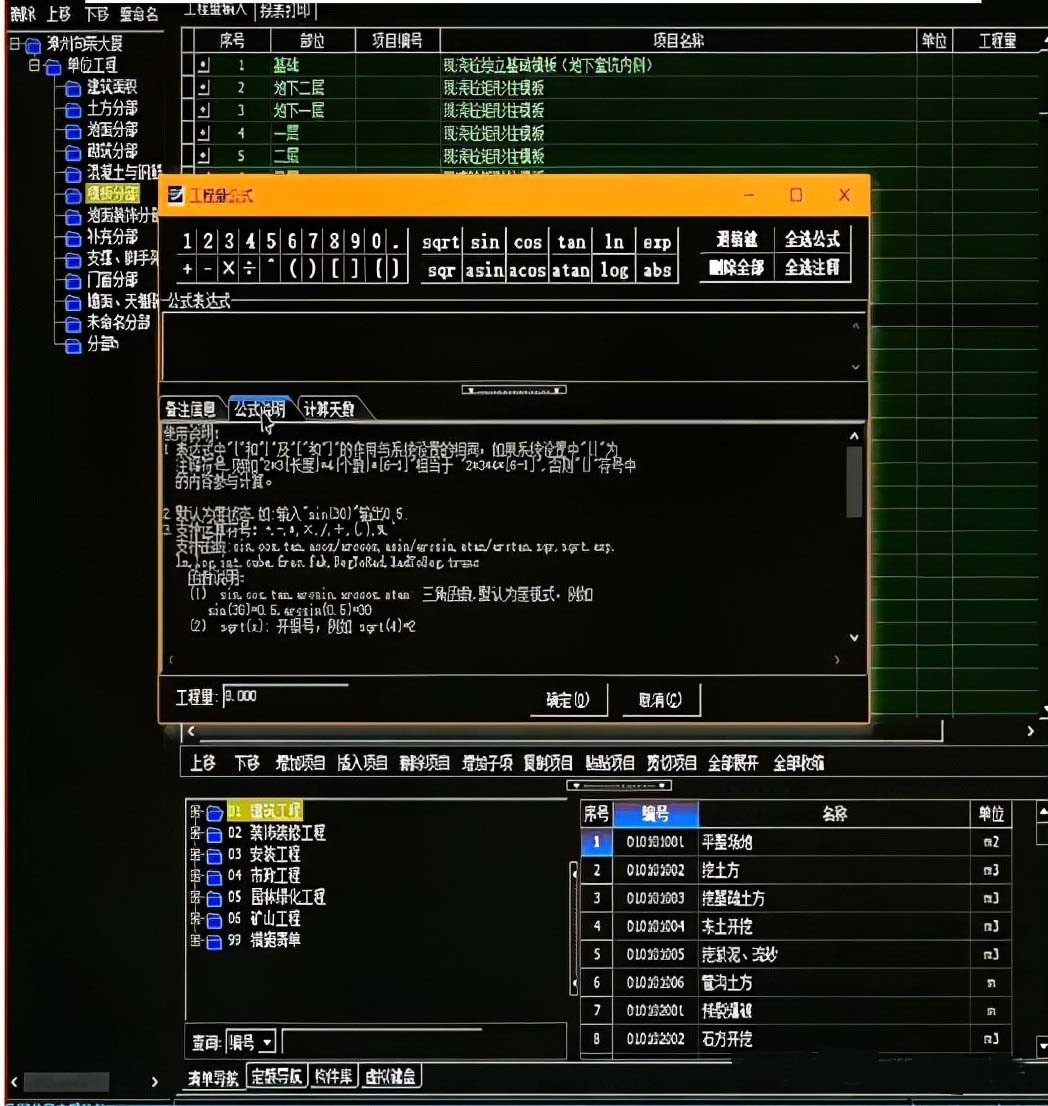Click 重命名 in the top-left toolbar
Screen dimensions: 1048x1106
click(x=139, y=14)
